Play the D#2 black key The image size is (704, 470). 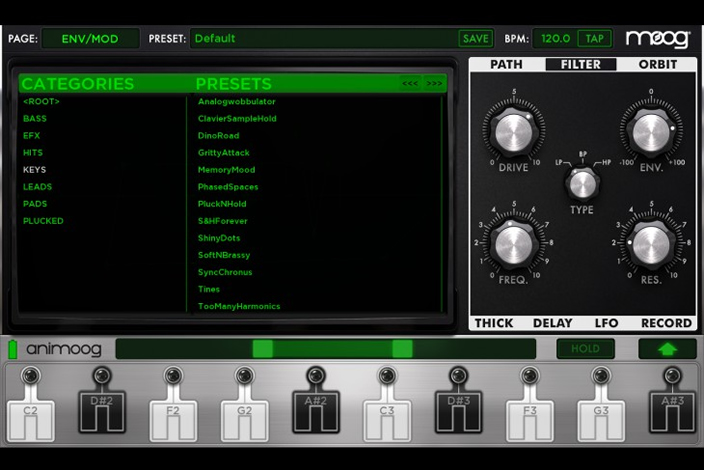pos(102,411)
